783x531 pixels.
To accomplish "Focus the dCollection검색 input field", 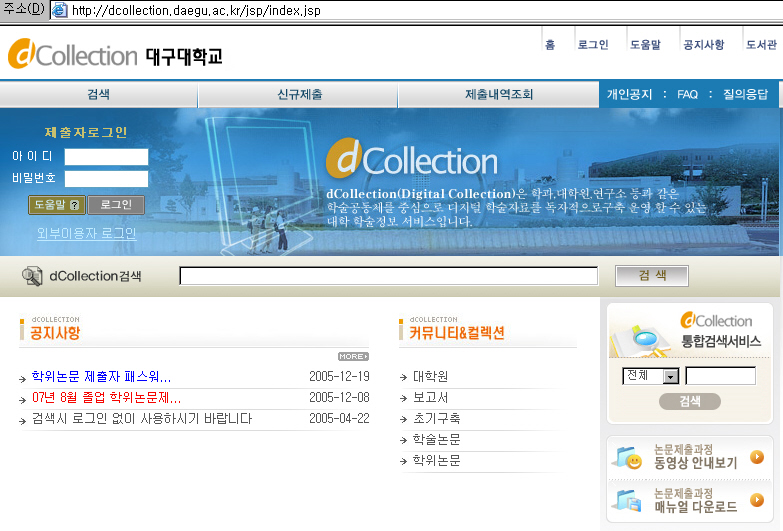I will pos(389,276).
